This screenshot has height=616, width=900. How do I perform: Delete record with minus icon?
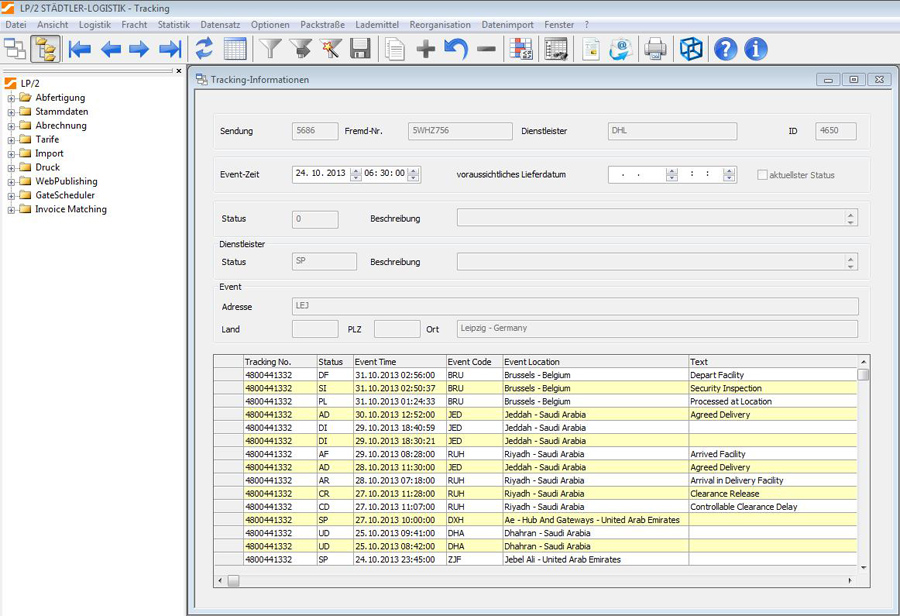[x=486, y=49]
